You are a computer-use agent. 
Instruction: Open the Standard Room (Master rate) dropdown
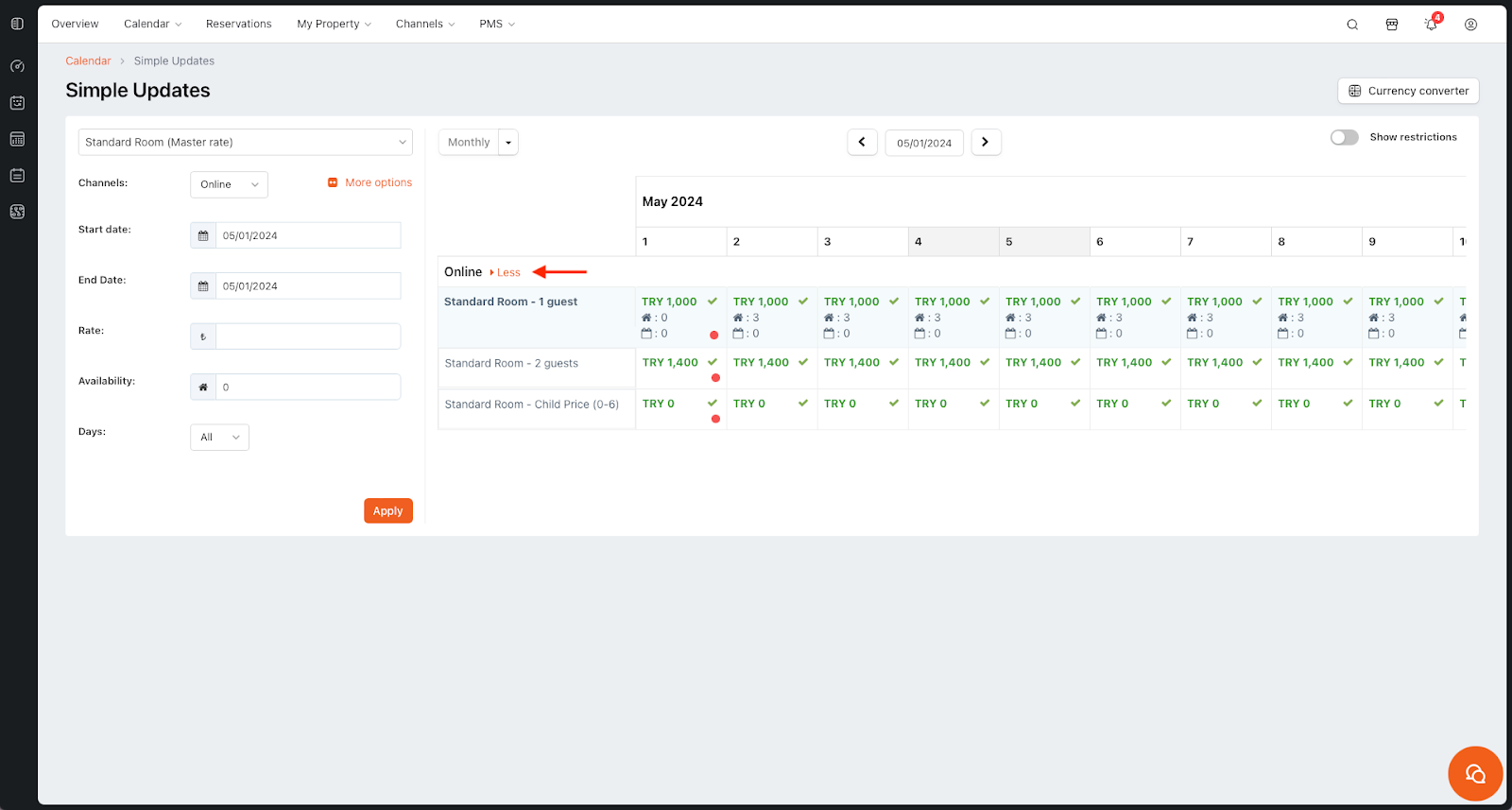[245, 142]
